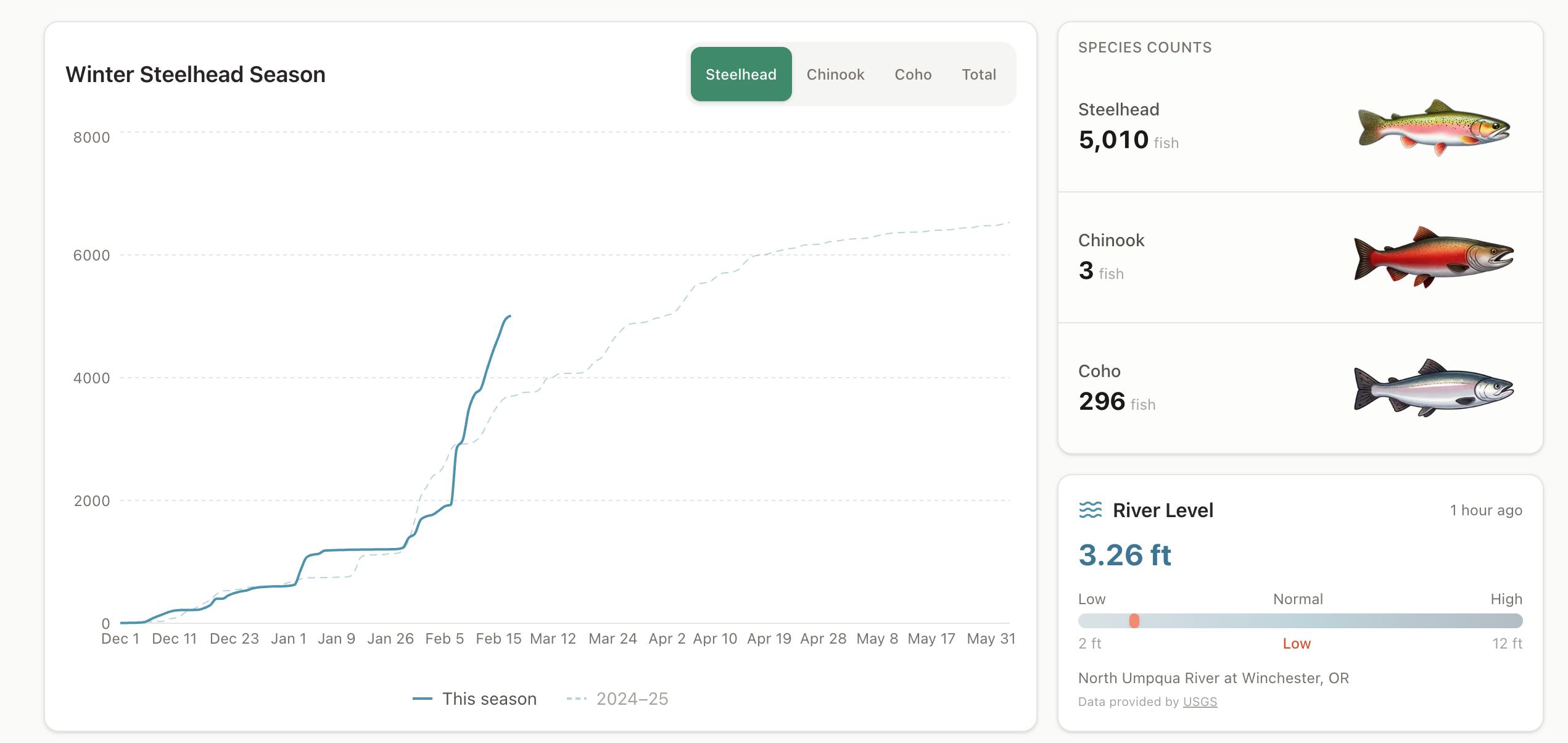This screenshot has height=743, width=1568.
Task: Click the red Chinook salmon illustration
Action: click(x=1434, y=257)
